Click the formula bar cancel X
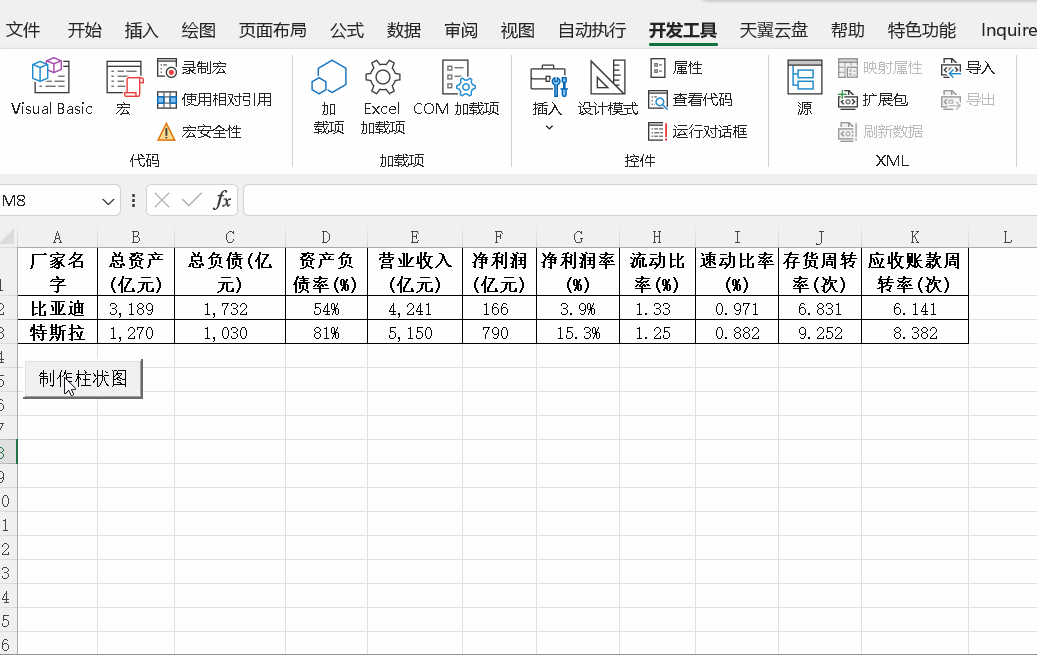The image size is (1037, 655). (162, 200)
